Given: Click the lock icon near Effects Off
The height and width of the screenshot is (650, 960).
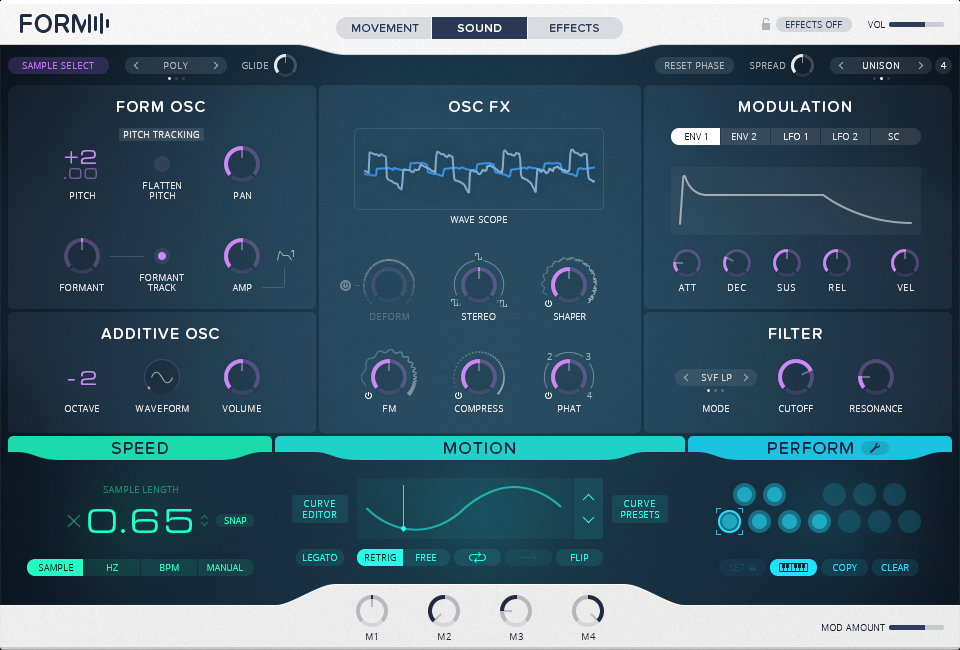Looking at the screenshot, I should tap(764, 23).
